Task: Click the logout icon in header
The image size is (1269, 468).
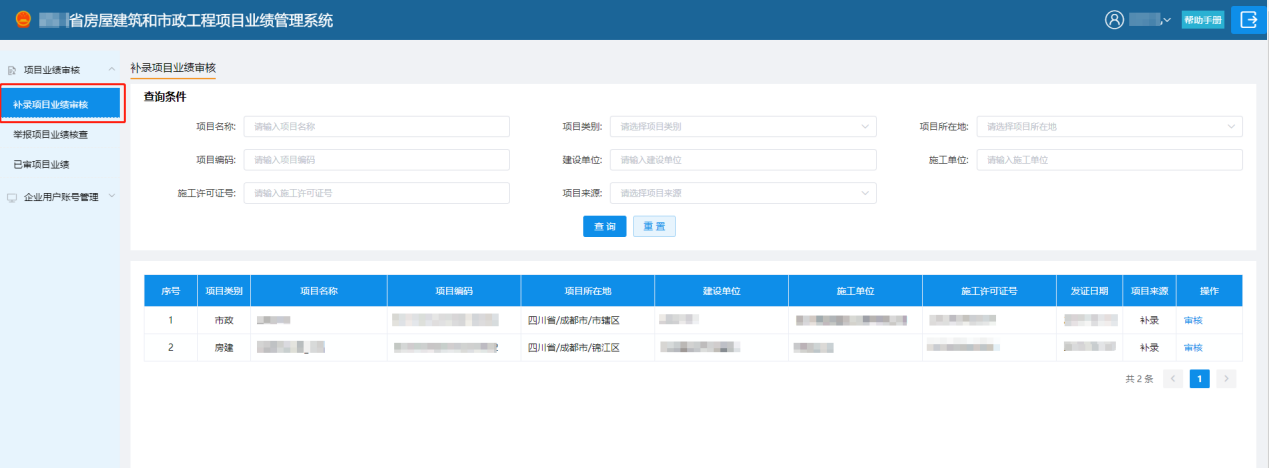Action: tap(1248, 20)
